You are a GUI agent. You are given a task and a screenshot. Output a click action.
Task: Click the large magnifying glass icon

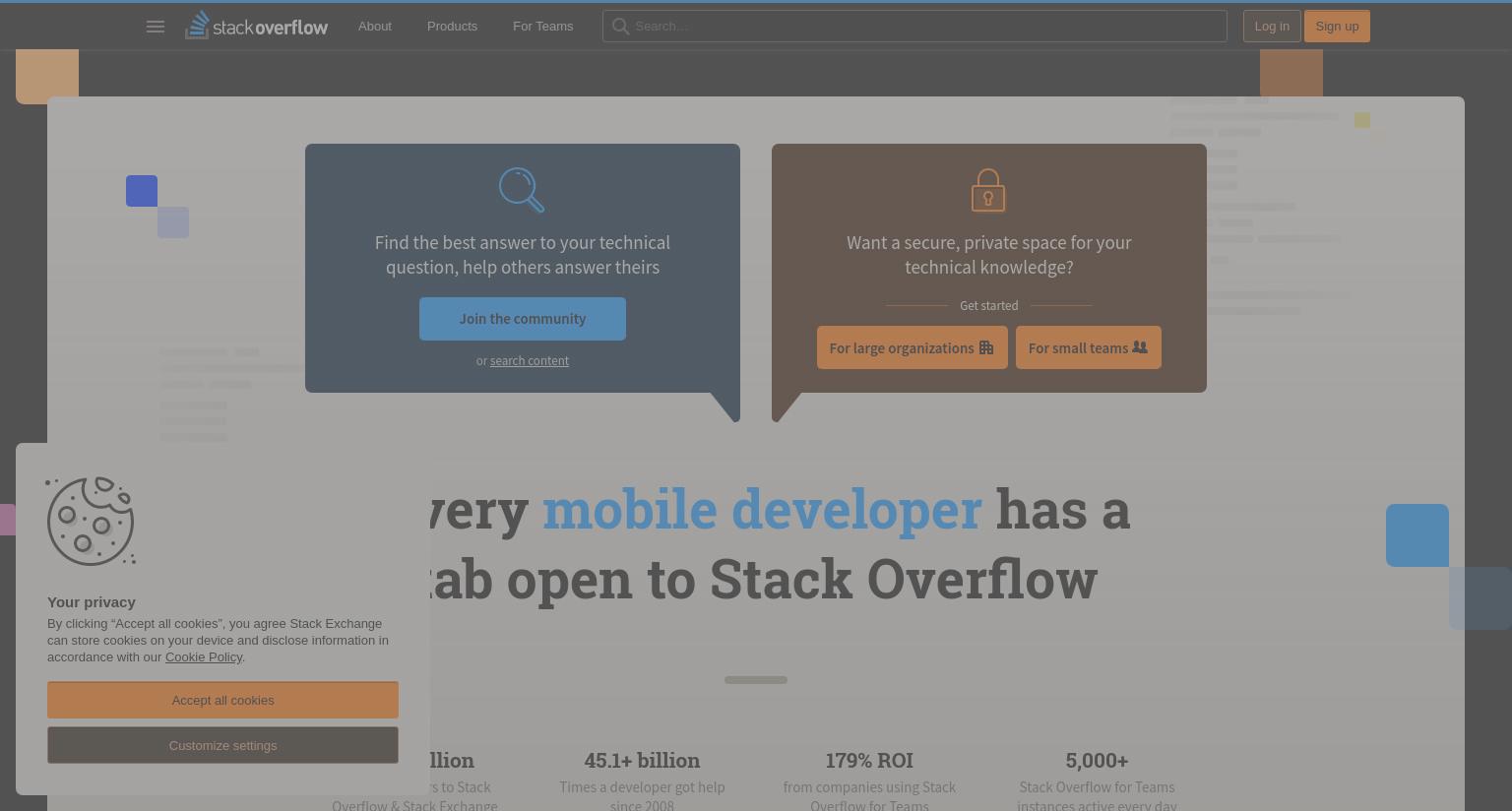click(x=522, y=190)
